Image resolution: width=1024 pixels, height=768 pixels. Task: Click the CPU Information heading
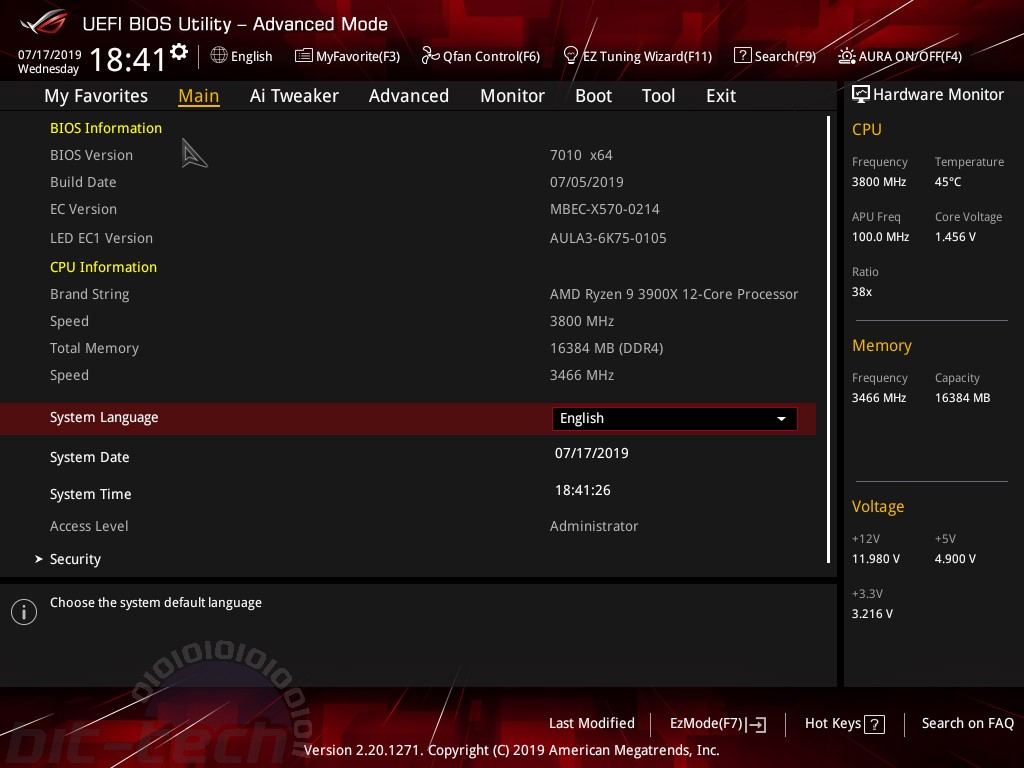click(x=103, y=267)
